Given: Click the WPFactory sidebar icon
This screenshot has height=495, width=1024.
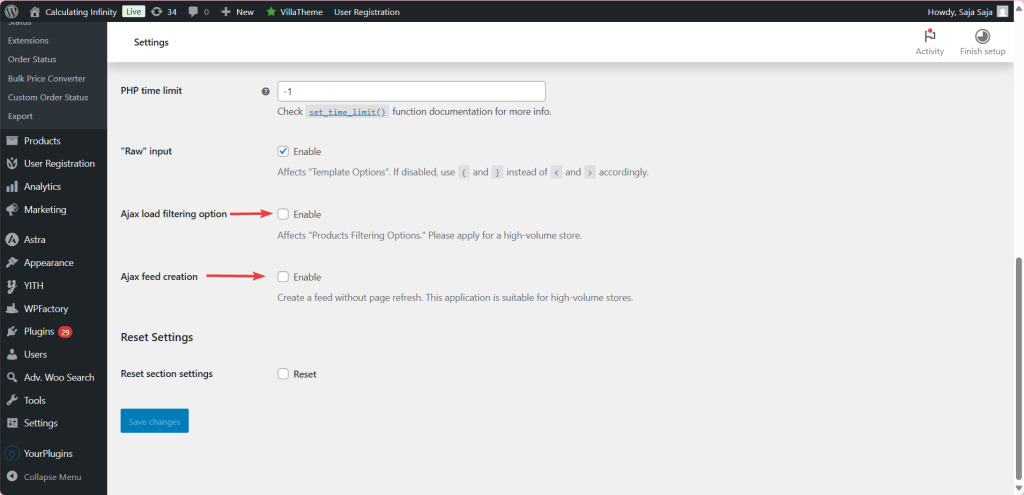Looking at the screenshot, I should [x=12, y=308].
